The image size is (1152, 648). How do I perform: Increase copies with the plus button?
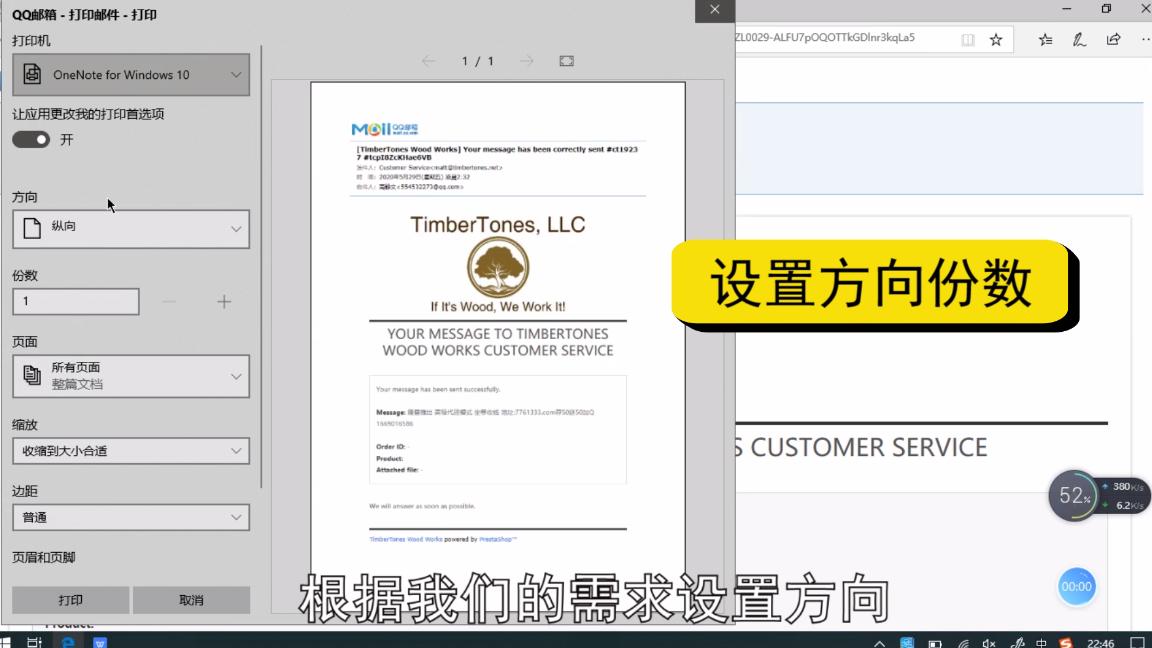[x=224, y=302]
